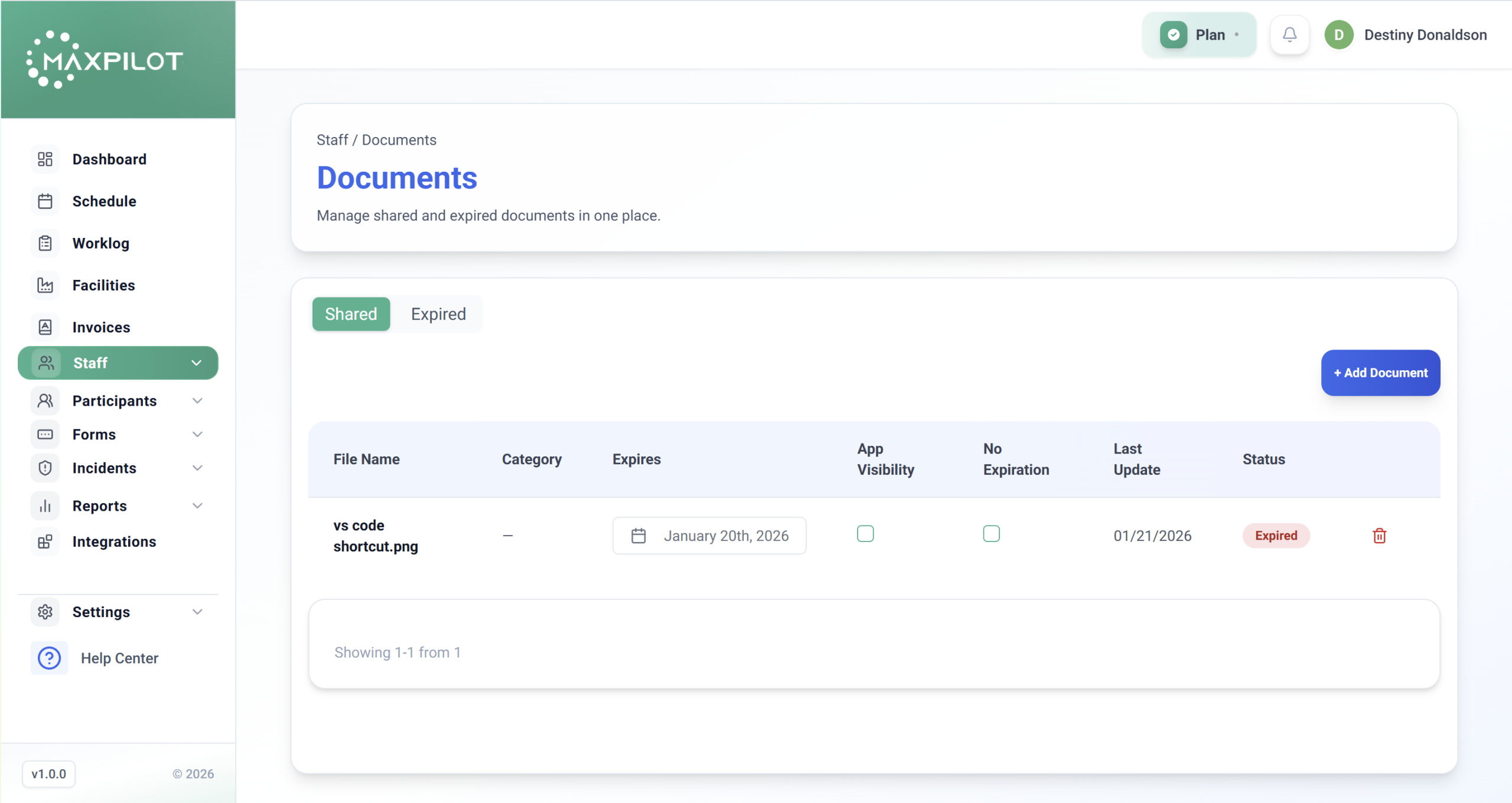Delete vs code shortcut.png with trash icon
1512x803 pixels.
(1379, 536)
